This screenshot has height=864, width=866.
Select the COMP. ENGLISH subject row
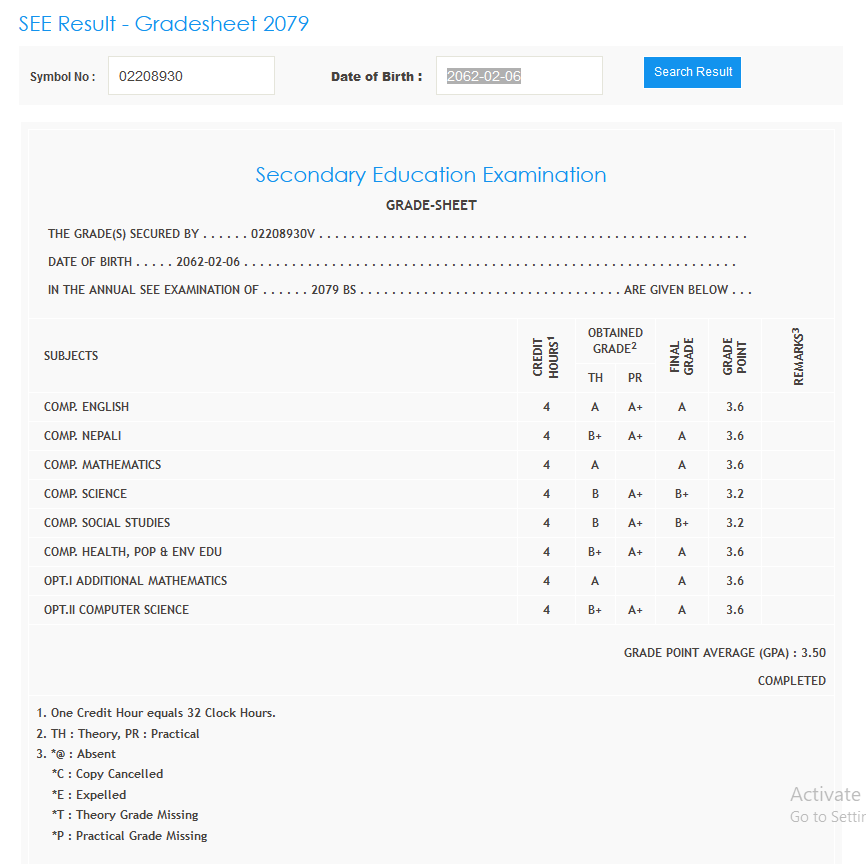[86, 407]
